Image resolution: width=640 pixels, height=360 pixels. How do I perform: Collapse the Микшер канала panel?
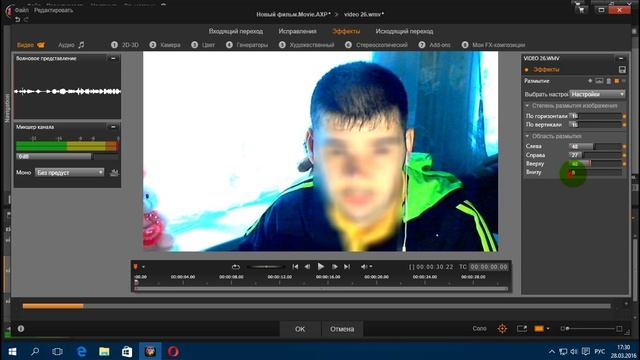point(113,127)
